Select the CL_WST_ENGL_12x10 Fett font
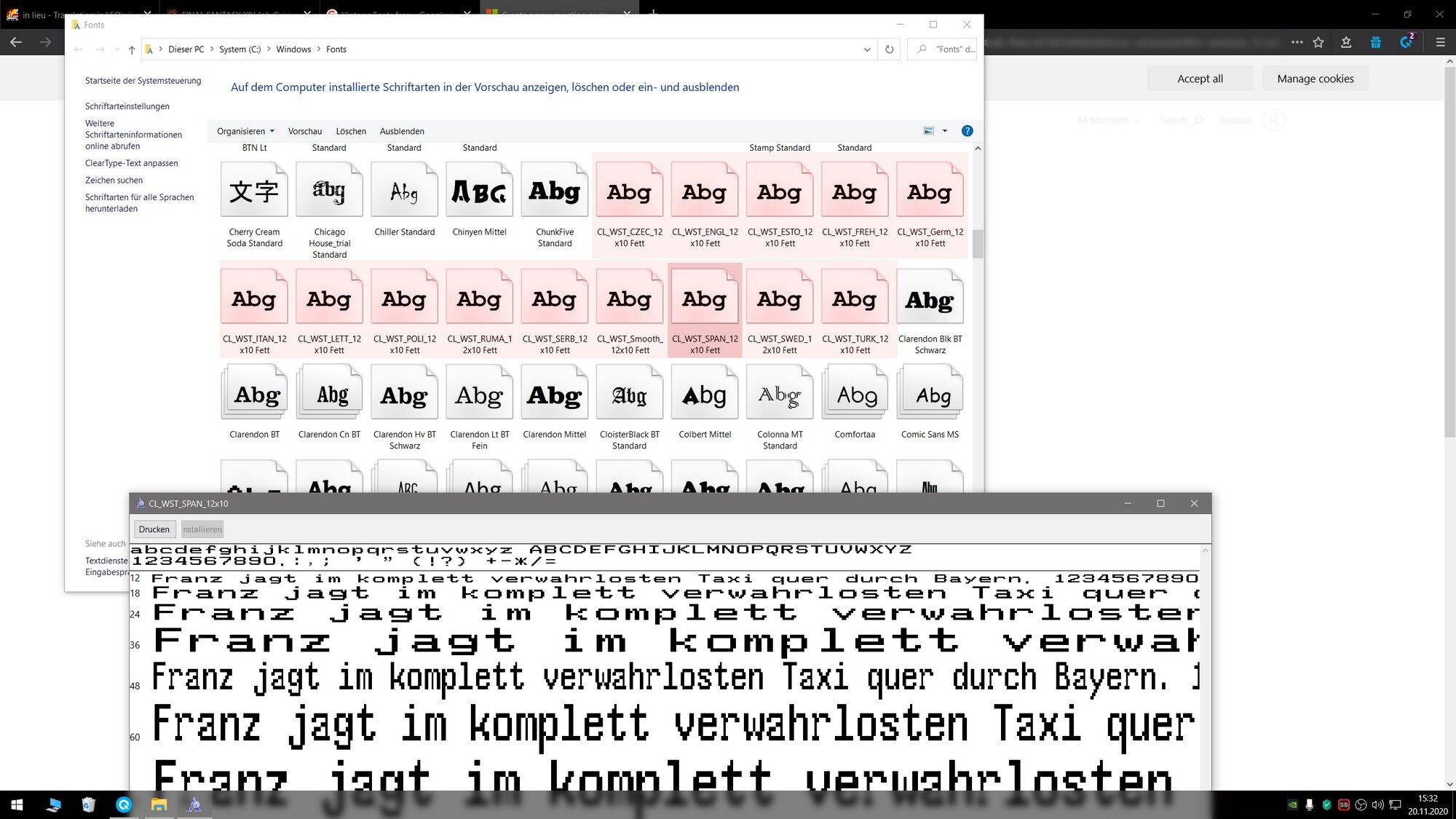The width and height of the screenshot is (1456, 819). tap(705, 191)
